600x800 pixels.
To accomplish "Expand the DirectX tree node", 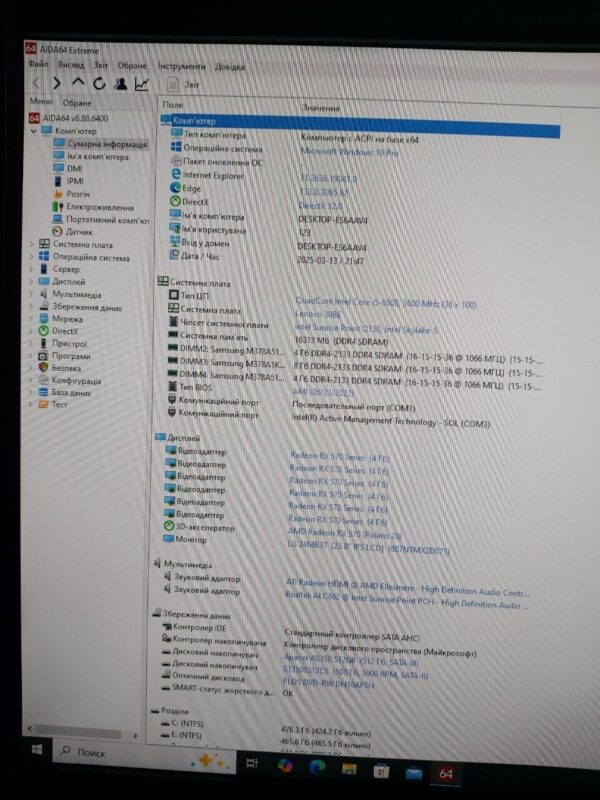I will [32, 331].
